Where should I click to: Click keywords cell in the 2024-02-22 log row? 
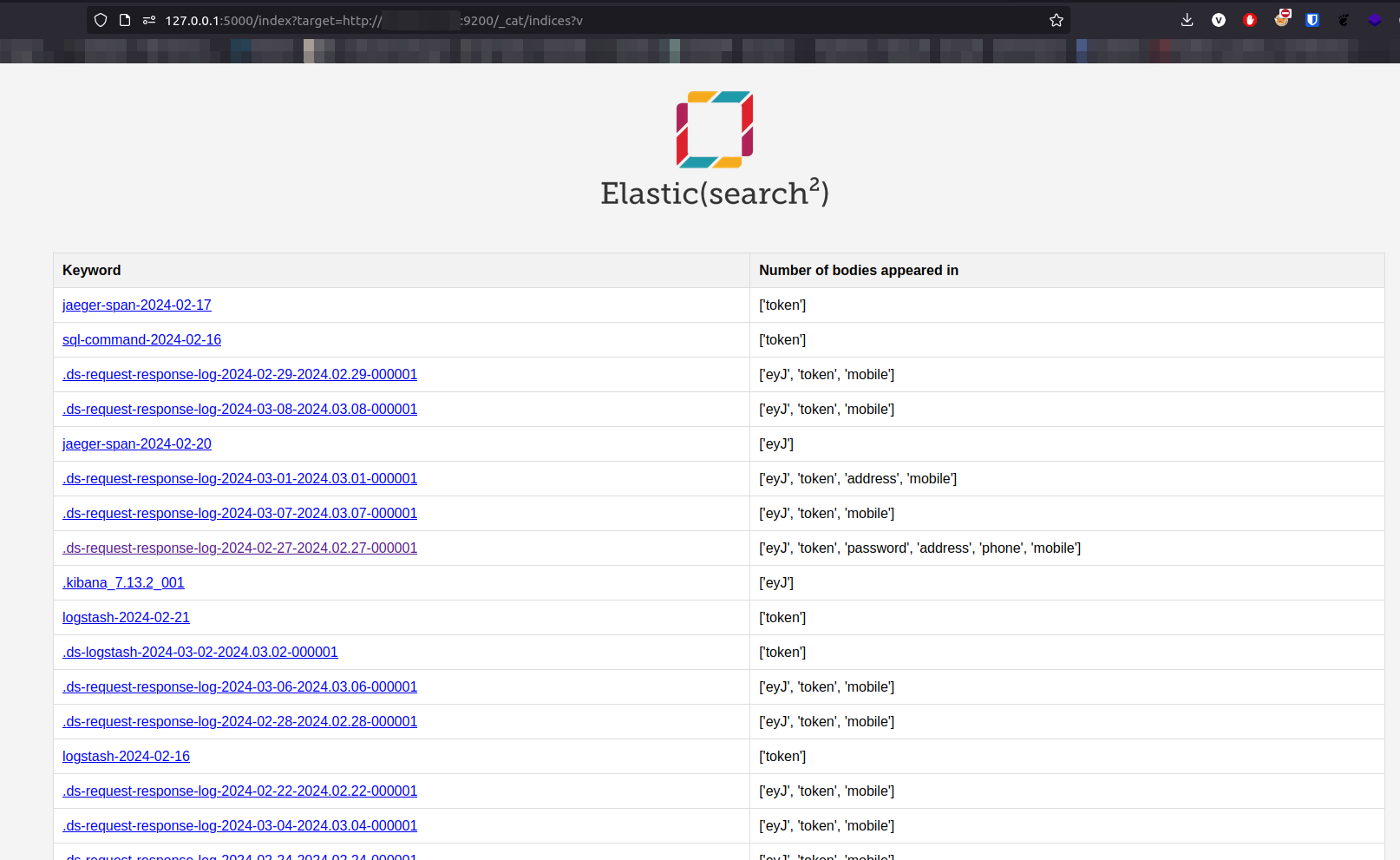click(1067, 791)
